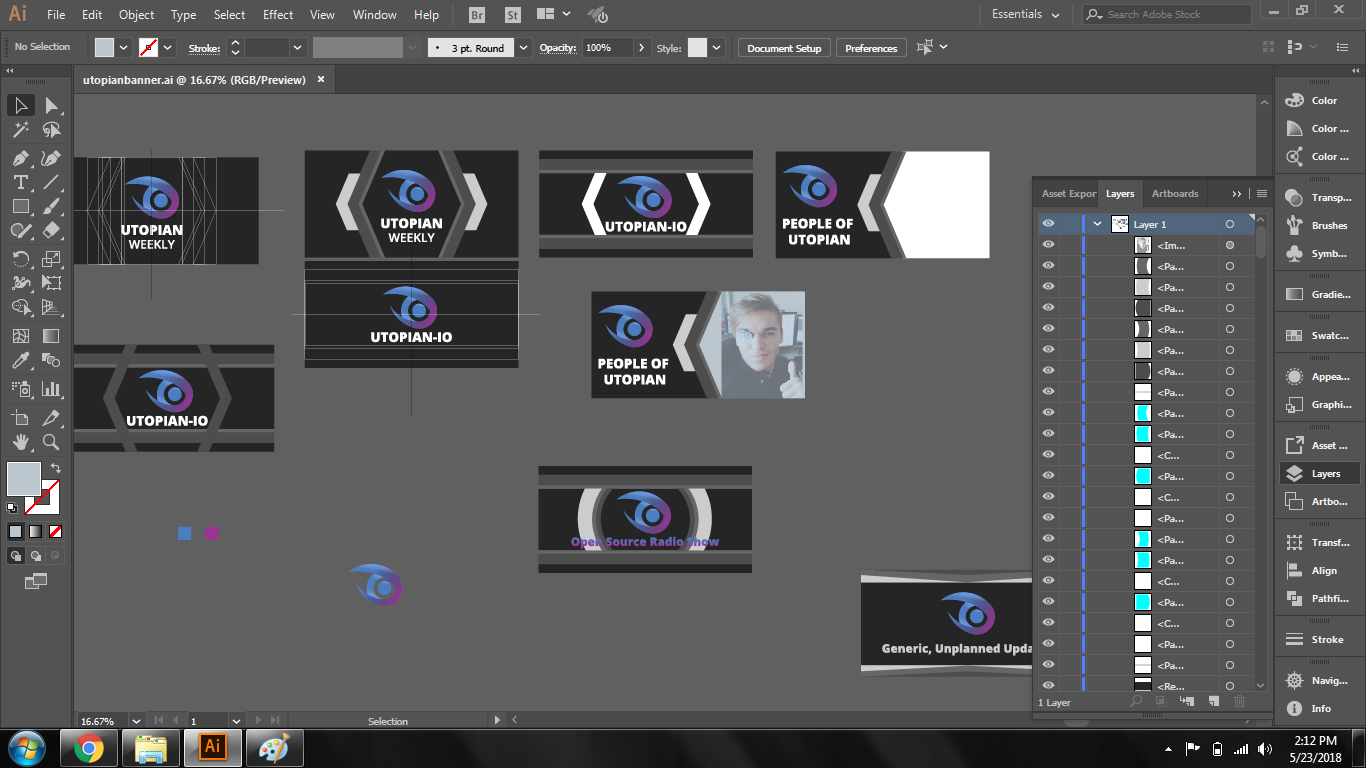
Task: Click the Search Adobe Stock field
Action: point(1166,14)
